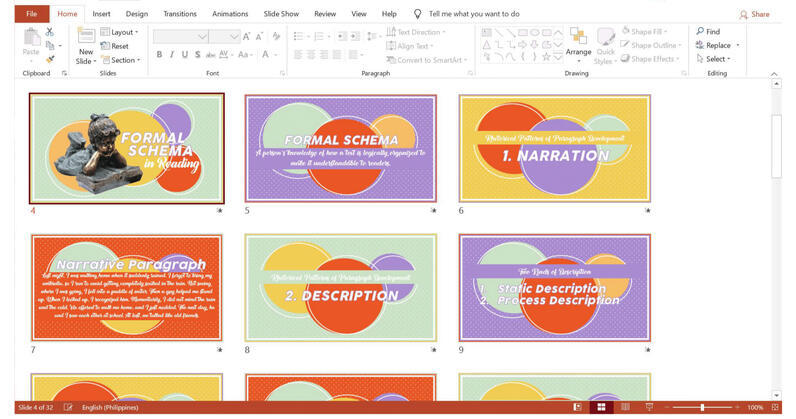This screenshot has height=419, width=796.
Task: Open the Shape Outline dropdown
Action: tap(651, 45)
